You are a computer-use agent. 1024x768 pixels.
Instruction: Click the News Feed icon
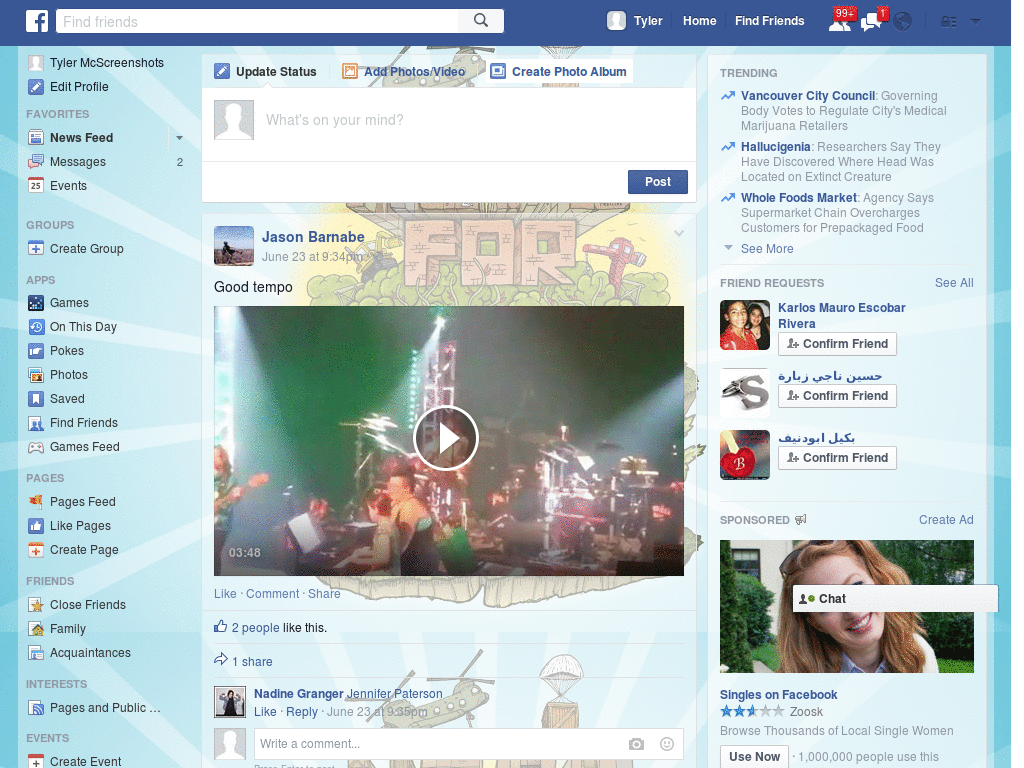click(36, 138)
